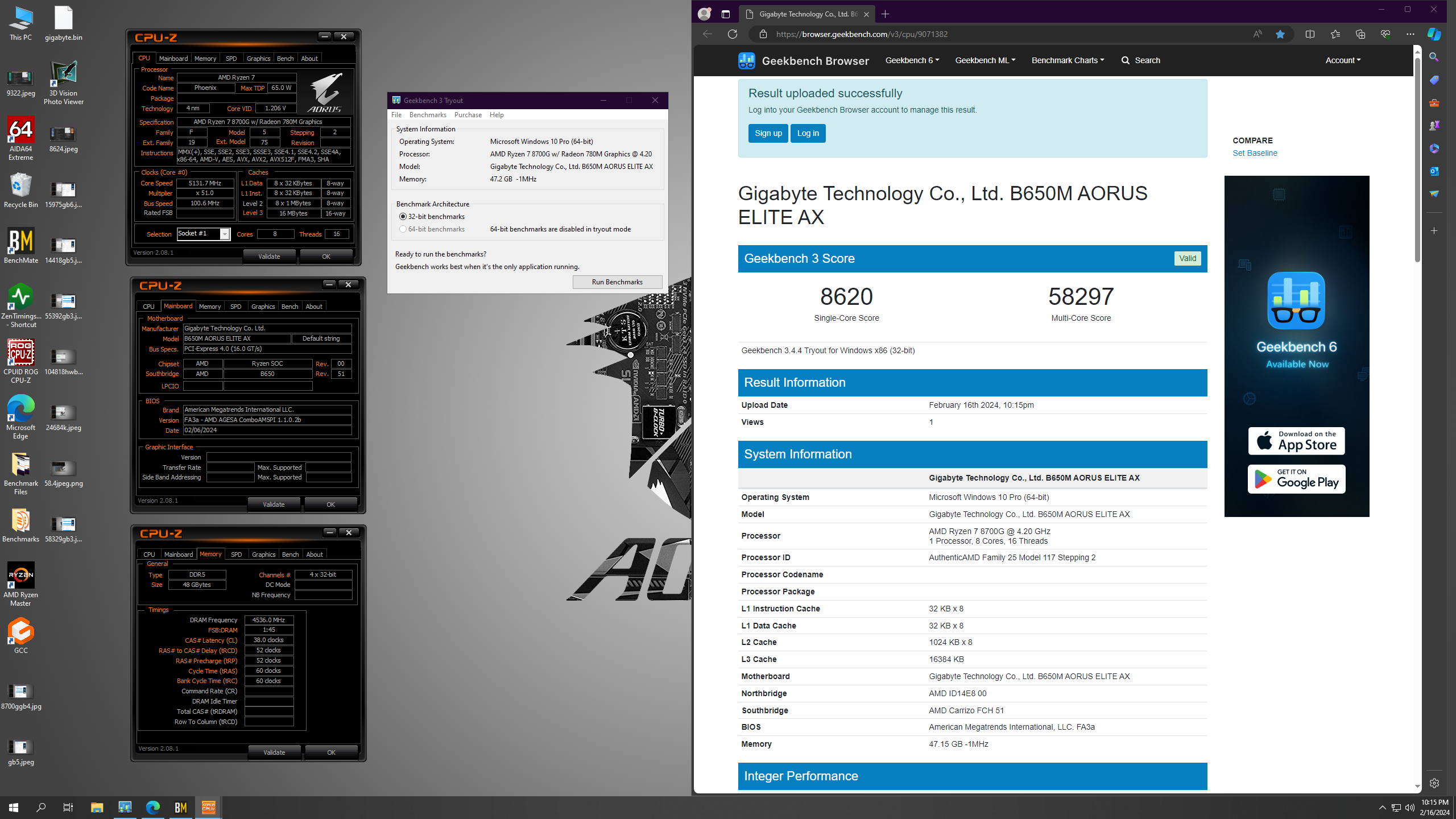Open Graphics tab in top CPU-Z window
Viewport: 1456px width, 819px height.
[258, 59]
